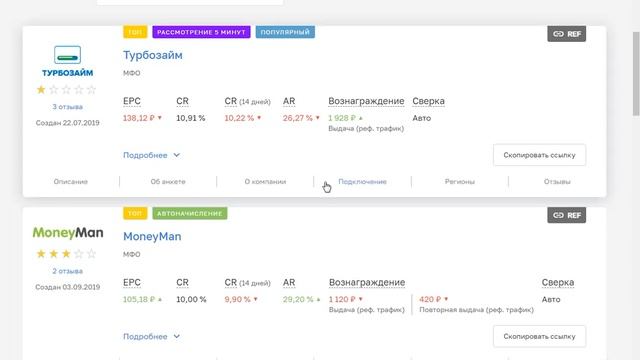This screenshot has height=360, width=640.
Task: Click CR 14-day value 9,90 %
Action: [238, 299]
